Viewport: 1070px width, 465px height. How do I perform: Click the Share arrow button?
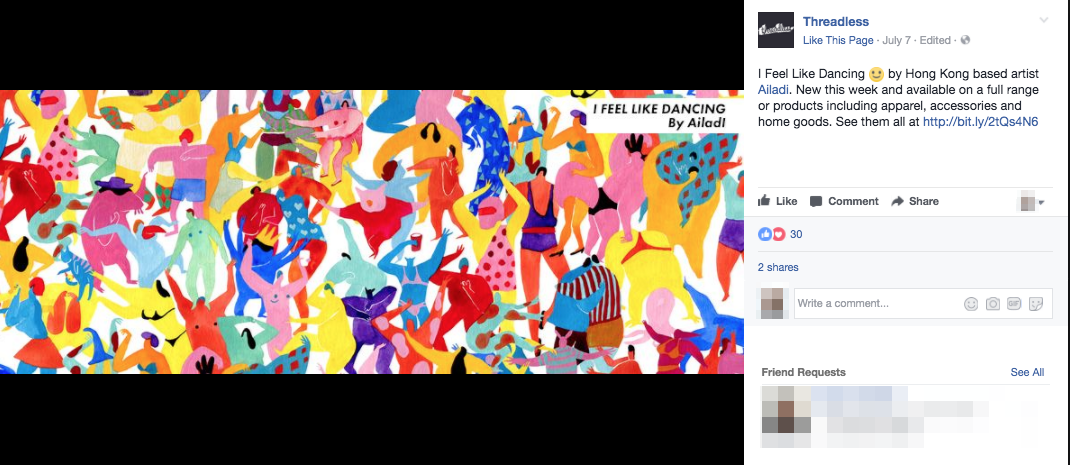tap(915, 201)
